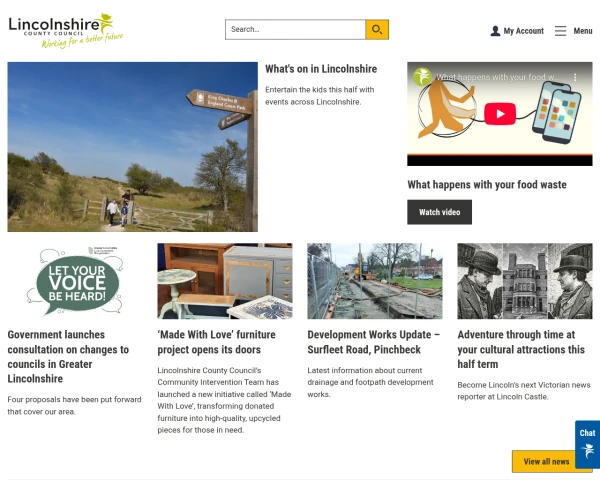
Task: Open the hamburger Menu icon
Action: [560, 31]
